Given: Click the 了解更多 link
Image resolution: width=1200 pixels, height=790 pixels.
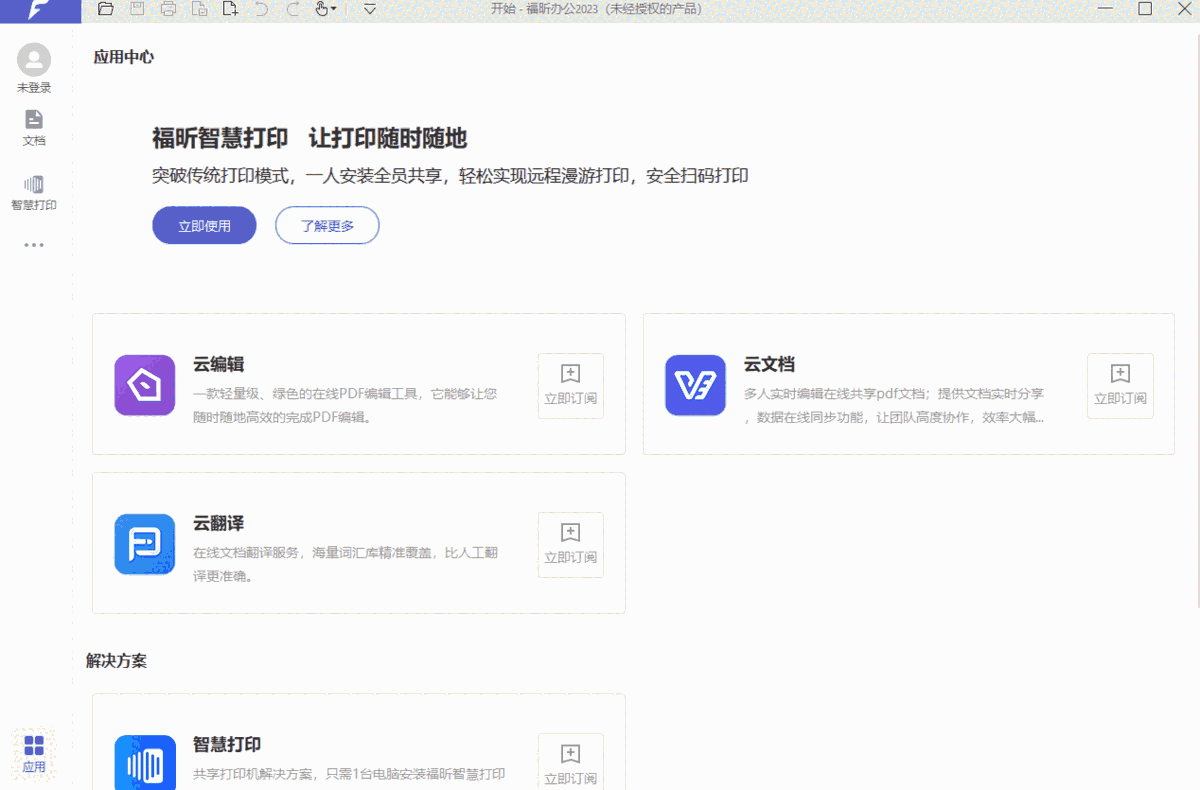Looking at the screenshot, I should click(x=327, y=225).
